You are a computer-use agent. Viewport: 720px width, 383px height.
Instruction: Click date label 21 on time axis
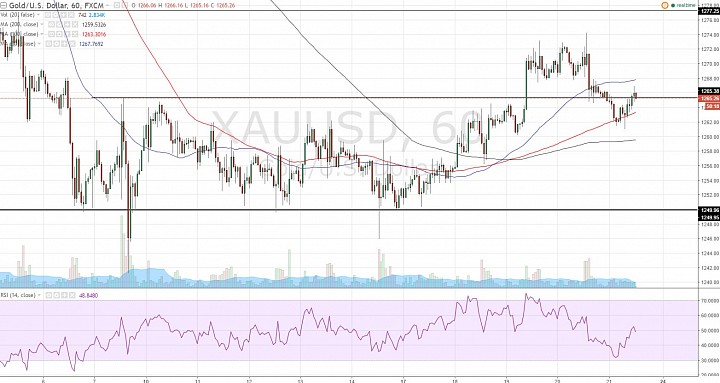tap(609, 381)
